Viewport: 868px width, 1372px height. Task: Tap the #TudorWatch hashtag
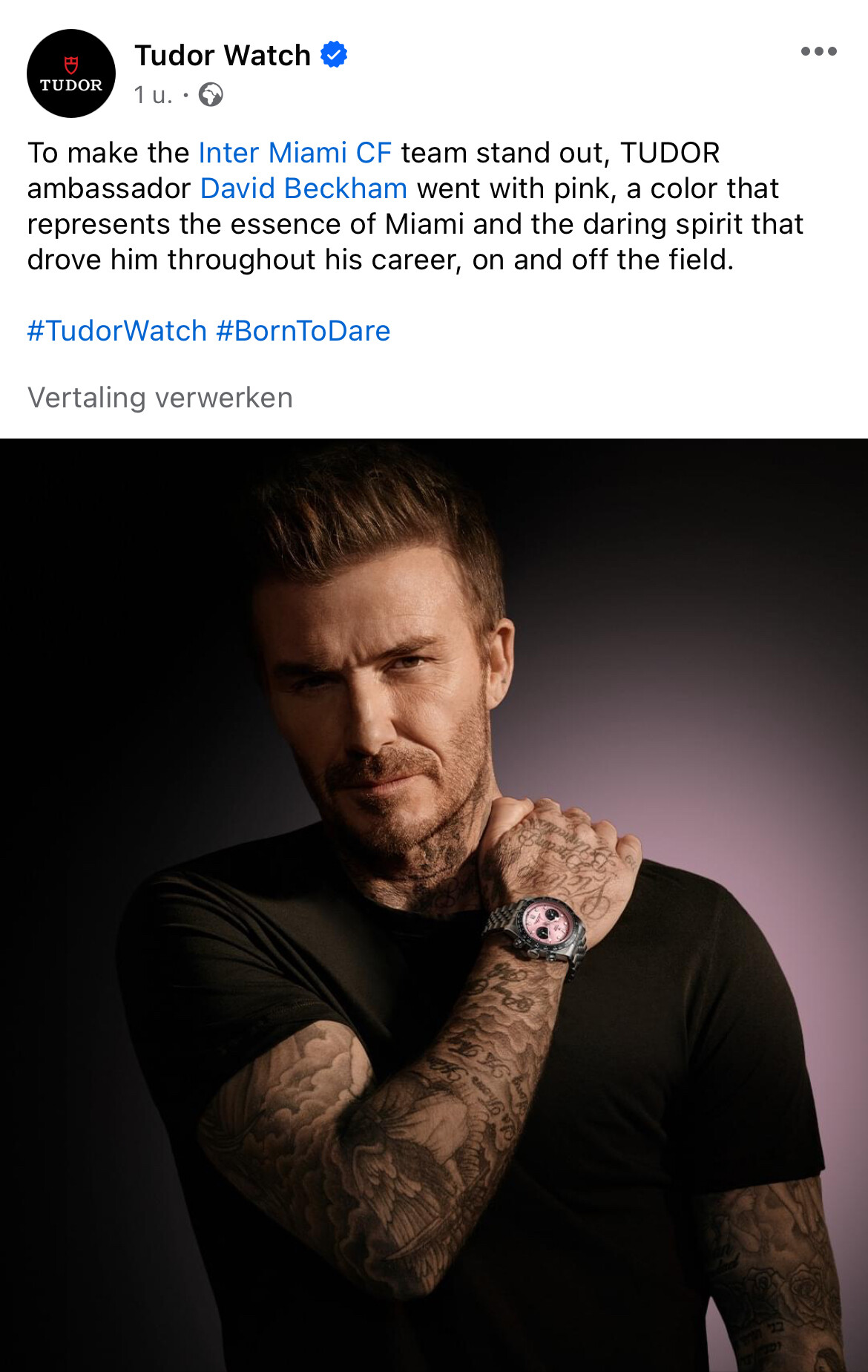pyautogui.click(x=117, y=331)
